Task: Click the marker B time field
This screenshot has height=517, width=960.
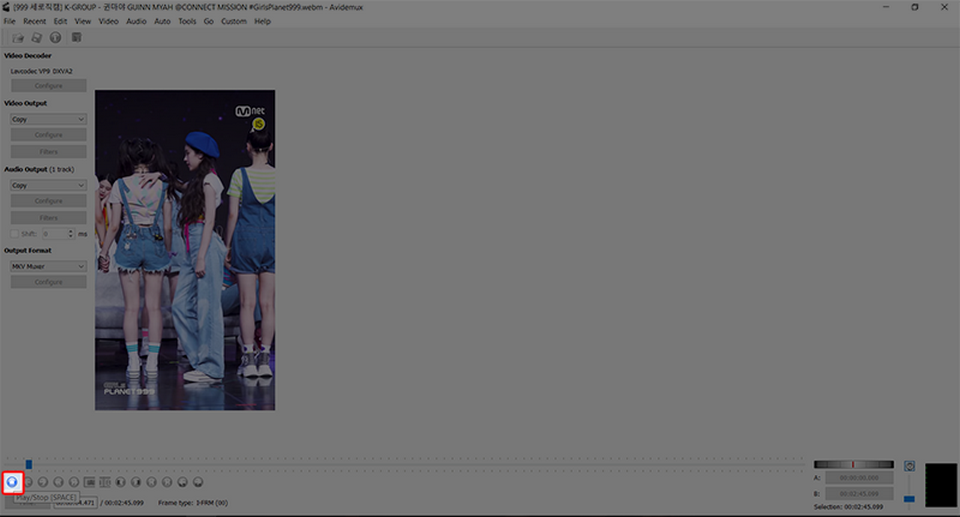Action: coord(859,493)
